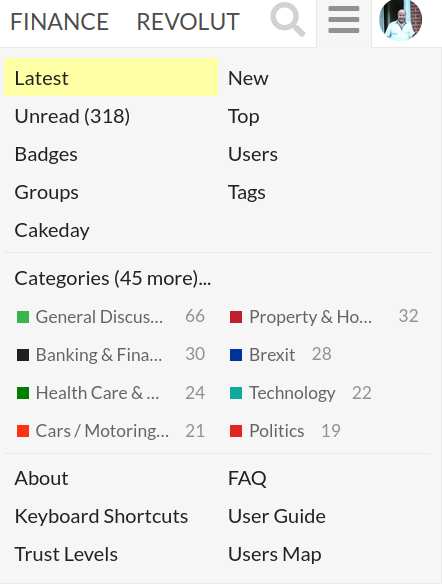Click the teal Technology category square
442x584 pixels.
click(x=236, y=393)
